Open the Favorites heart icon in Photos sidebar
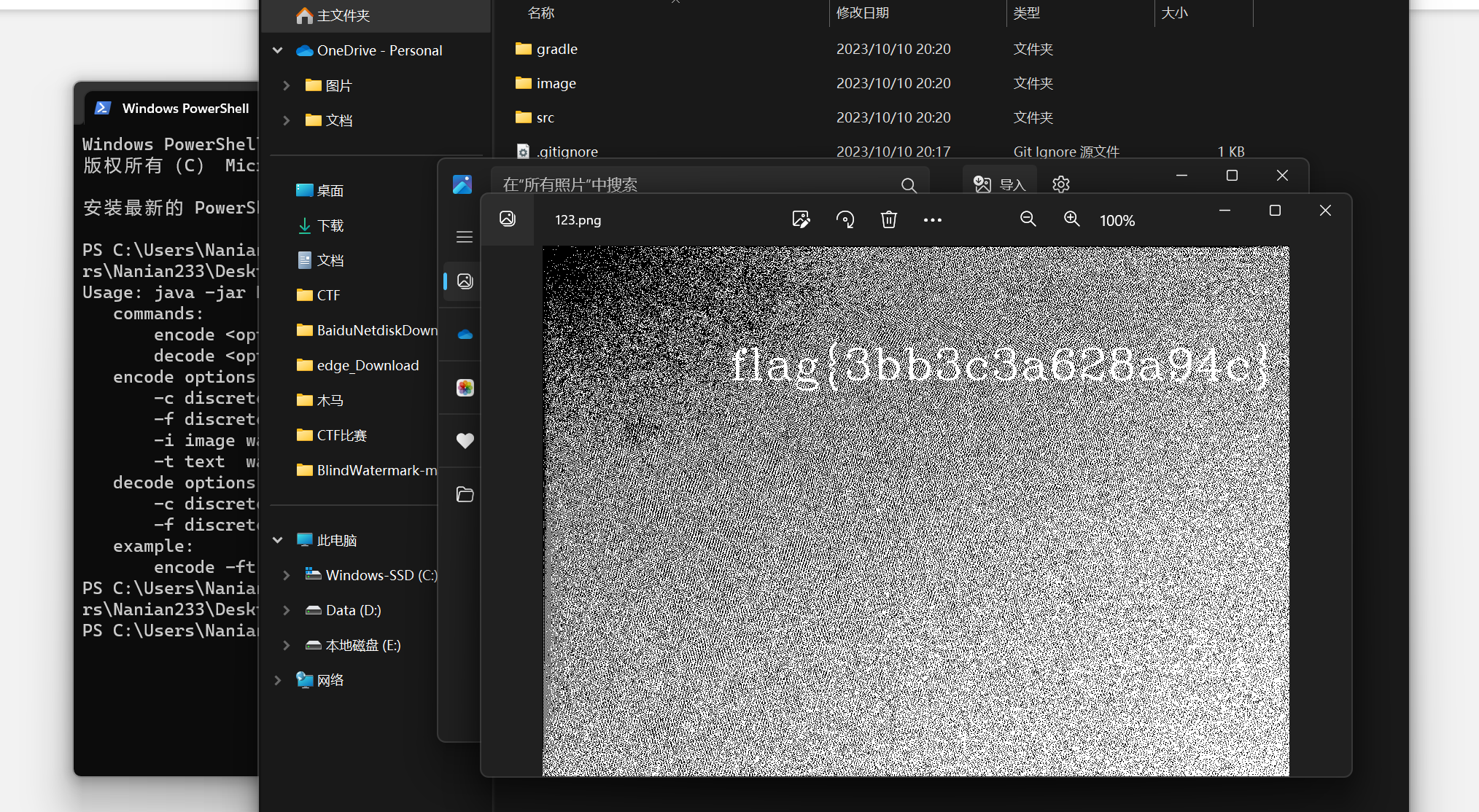This screenshot has width=1479, height=812. click(465, 440)
